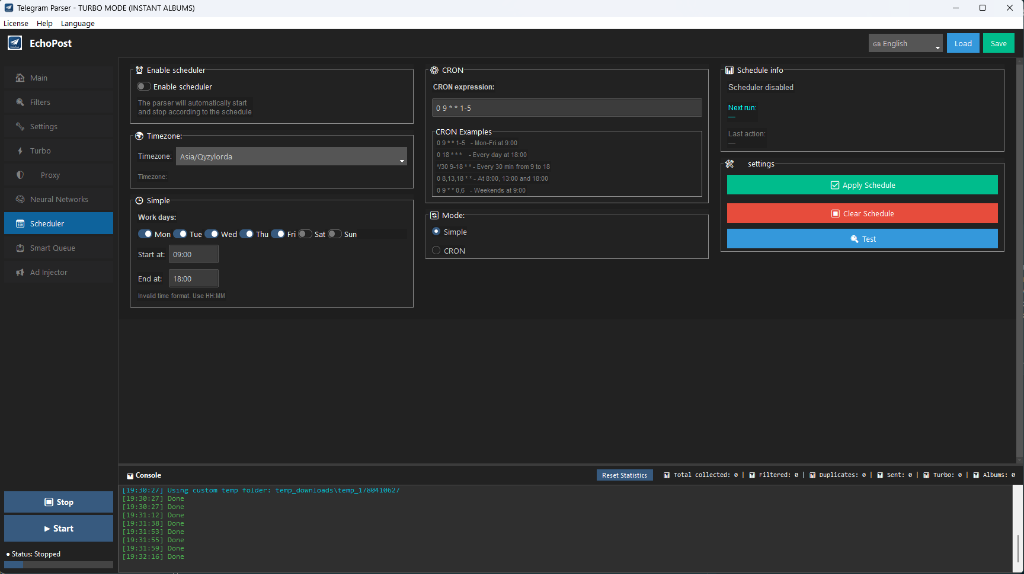Click the Load button
Screen dimensions: 1024x574
coord(963,43)
